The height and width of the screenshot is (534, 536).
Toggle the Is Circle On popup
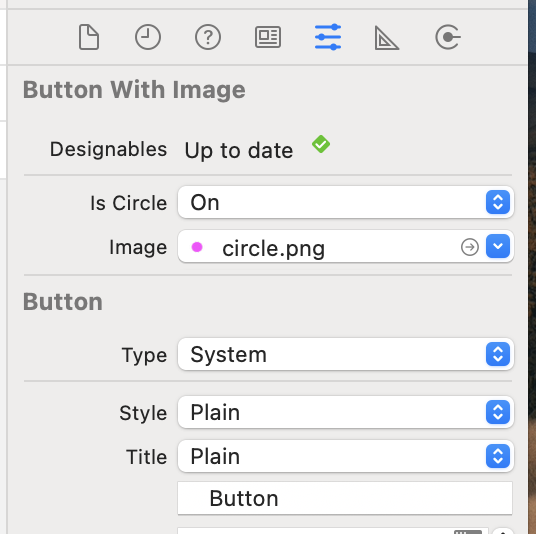pos(346,202)
